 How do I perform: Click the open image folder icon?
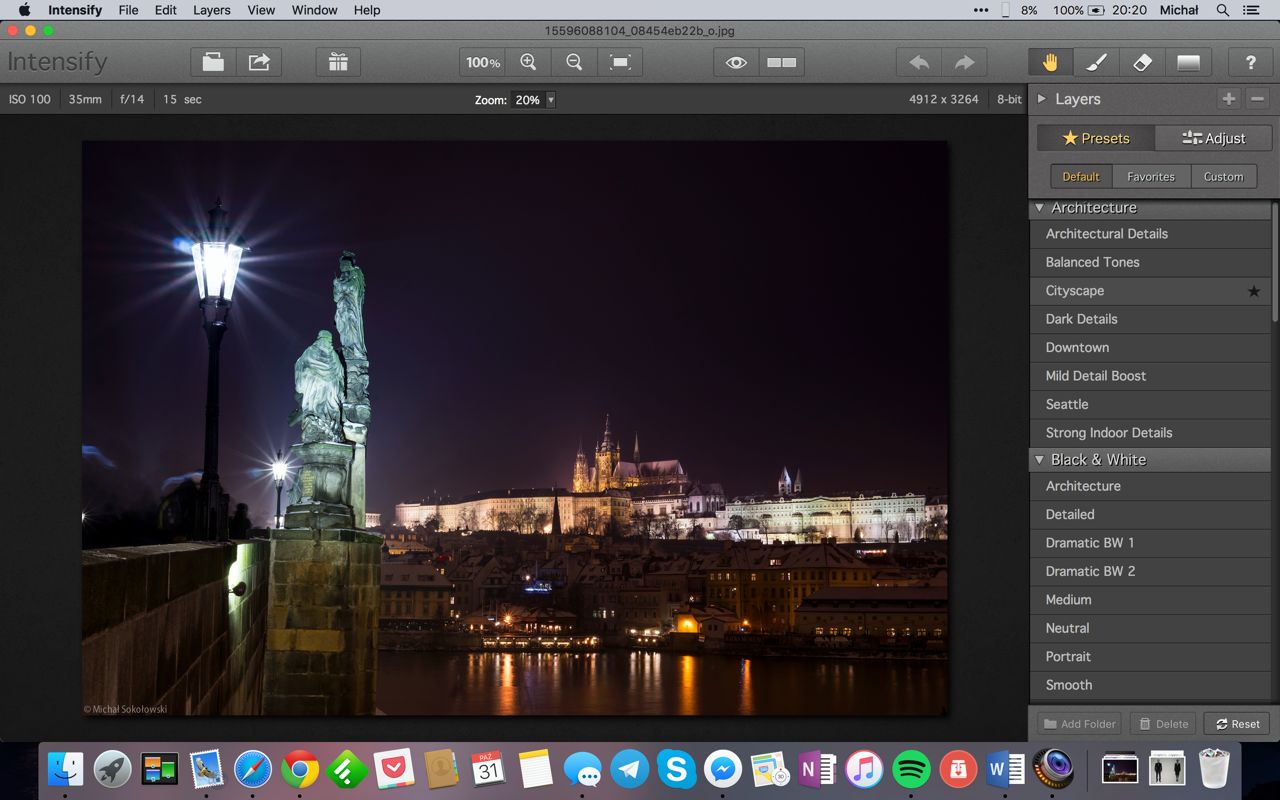coord(213,62)
